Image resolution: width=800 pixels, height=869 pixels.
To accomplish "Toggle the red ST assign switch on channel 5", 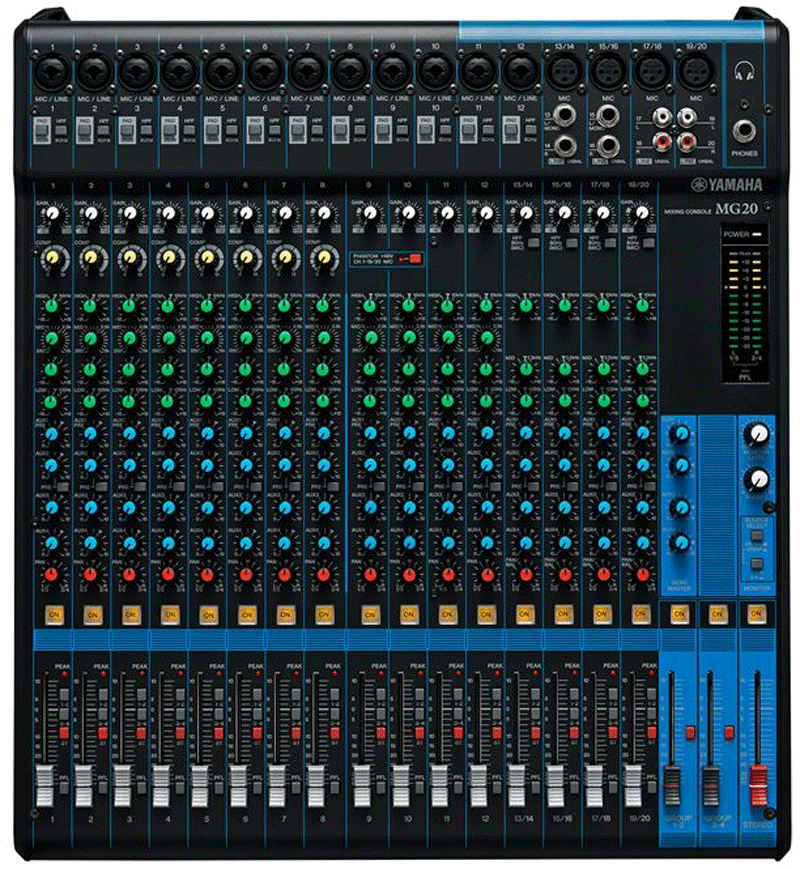I will (x=219, y=733).
